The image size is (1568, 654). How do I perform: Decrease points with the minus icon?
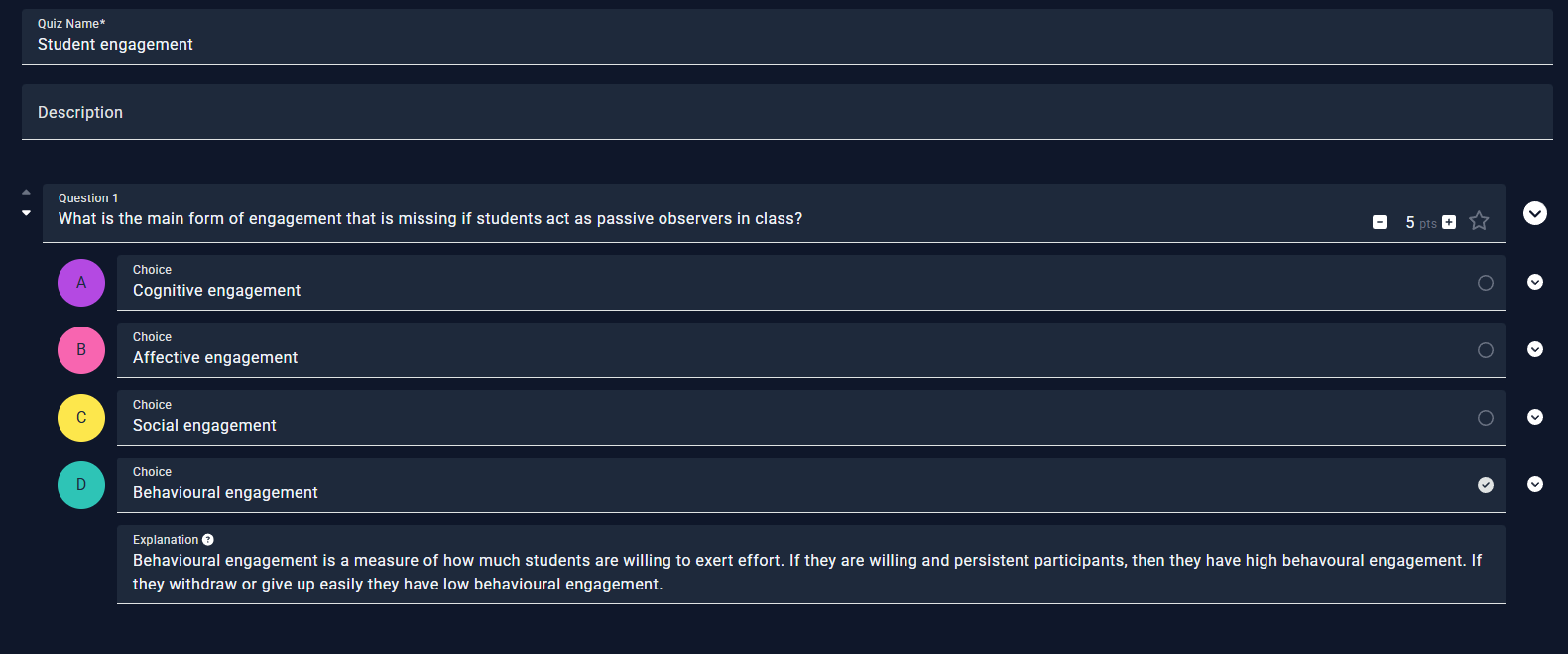tap(1380, 222)
